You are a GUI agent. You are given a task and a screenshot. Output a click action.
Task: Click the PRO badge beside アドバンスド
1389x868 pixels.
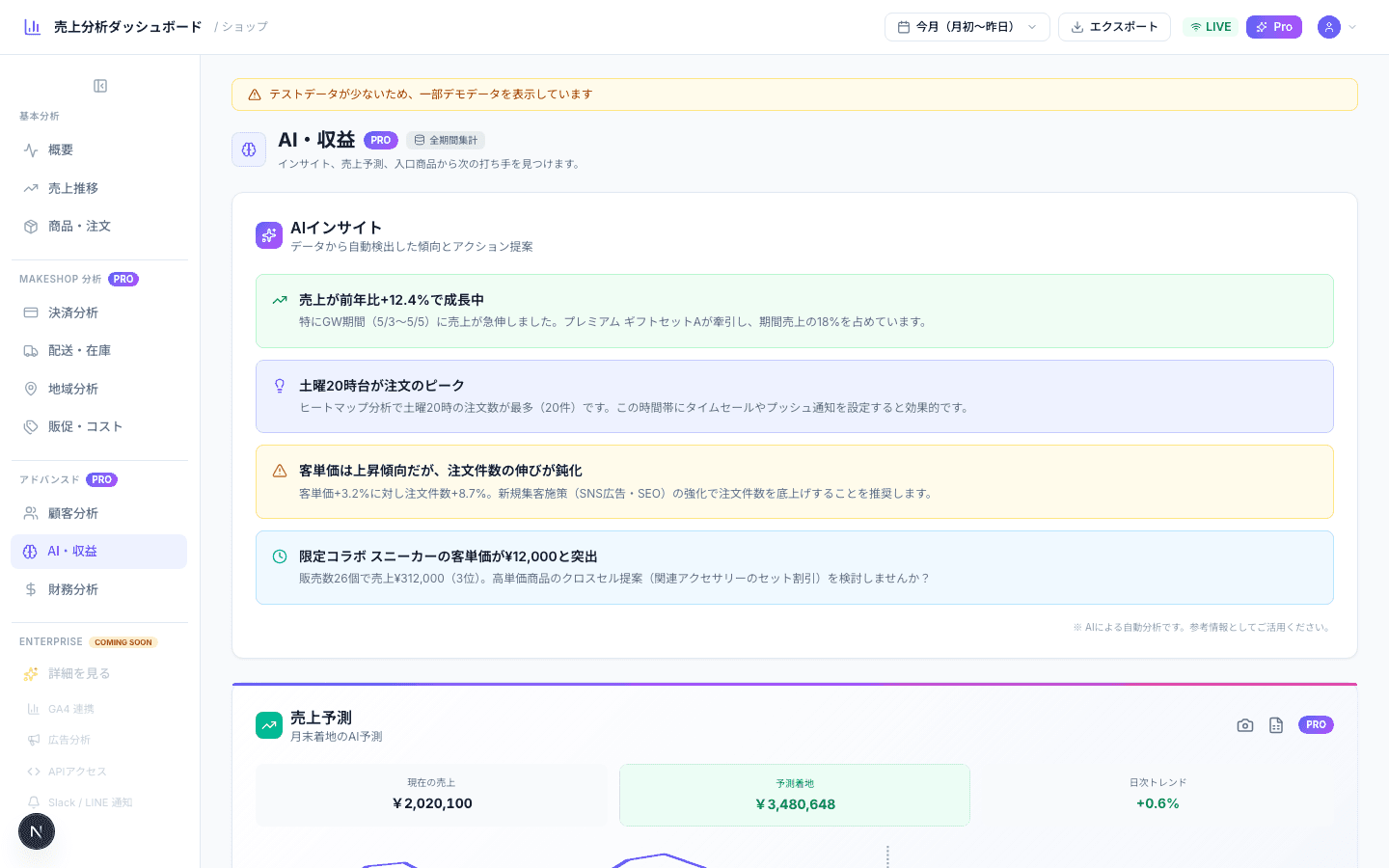[x=101, y=480]
